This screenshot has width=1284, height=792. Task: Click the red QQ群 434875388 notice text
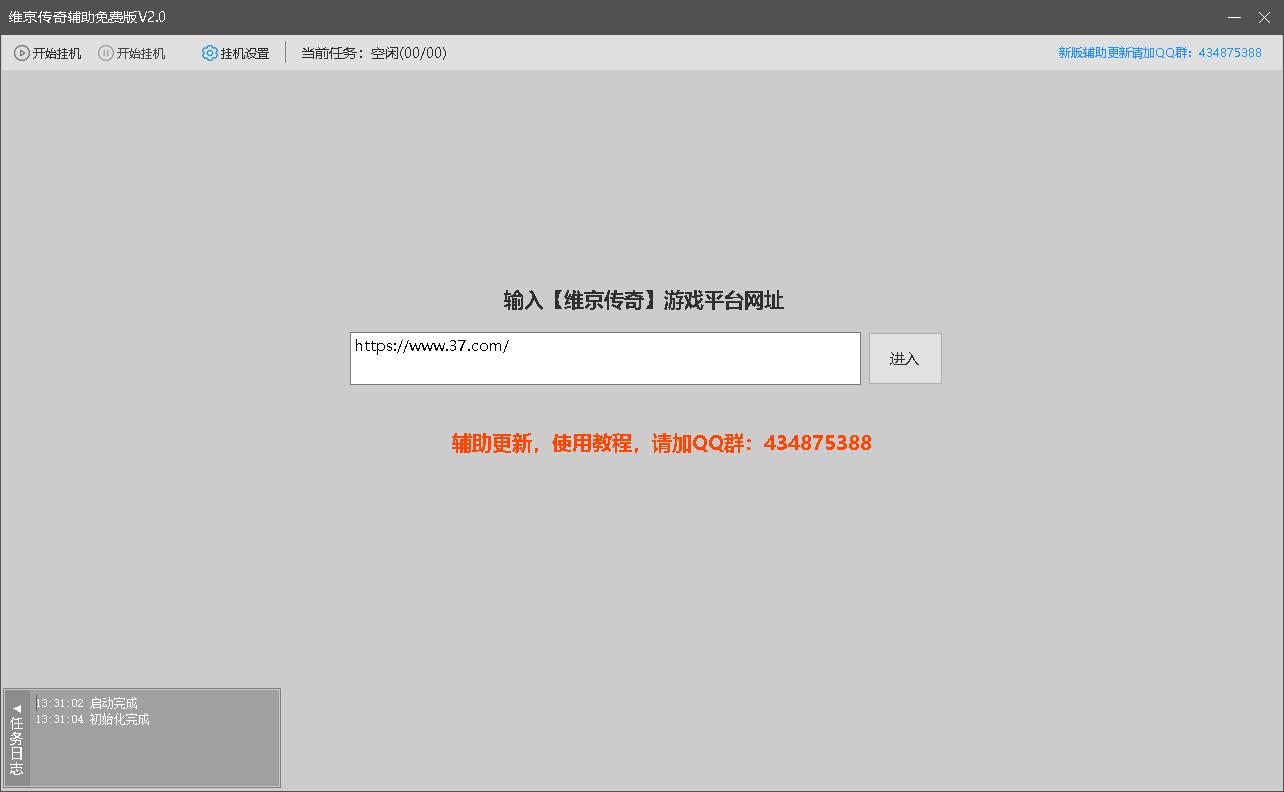click(662, 443)
